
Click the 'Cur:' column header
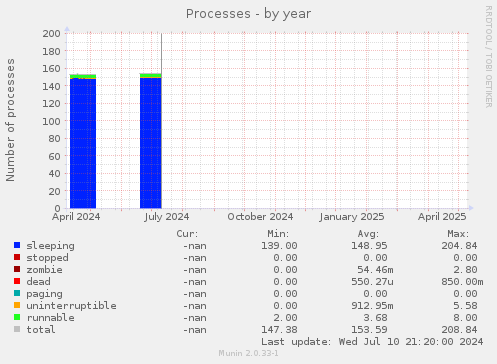tap(187, 234)
